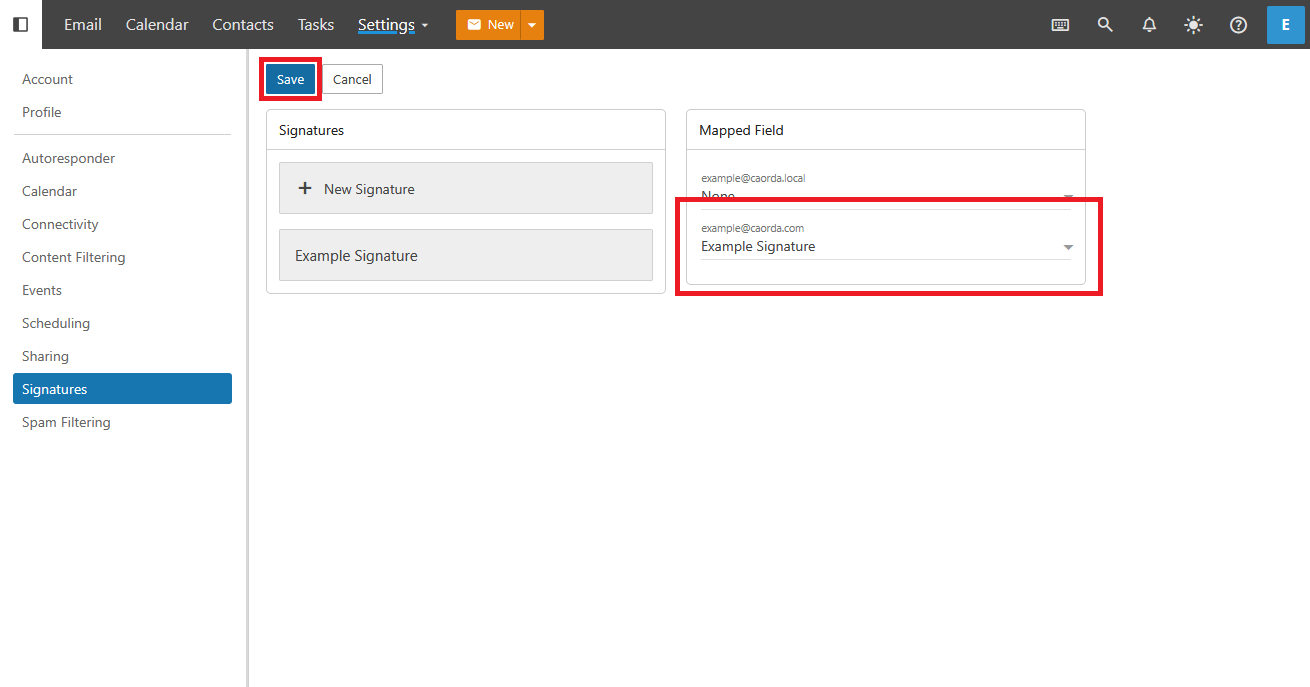Compose with the orange New button
Image resolution: width=1310 pixels, height=687 pixels.
point(489,25)
